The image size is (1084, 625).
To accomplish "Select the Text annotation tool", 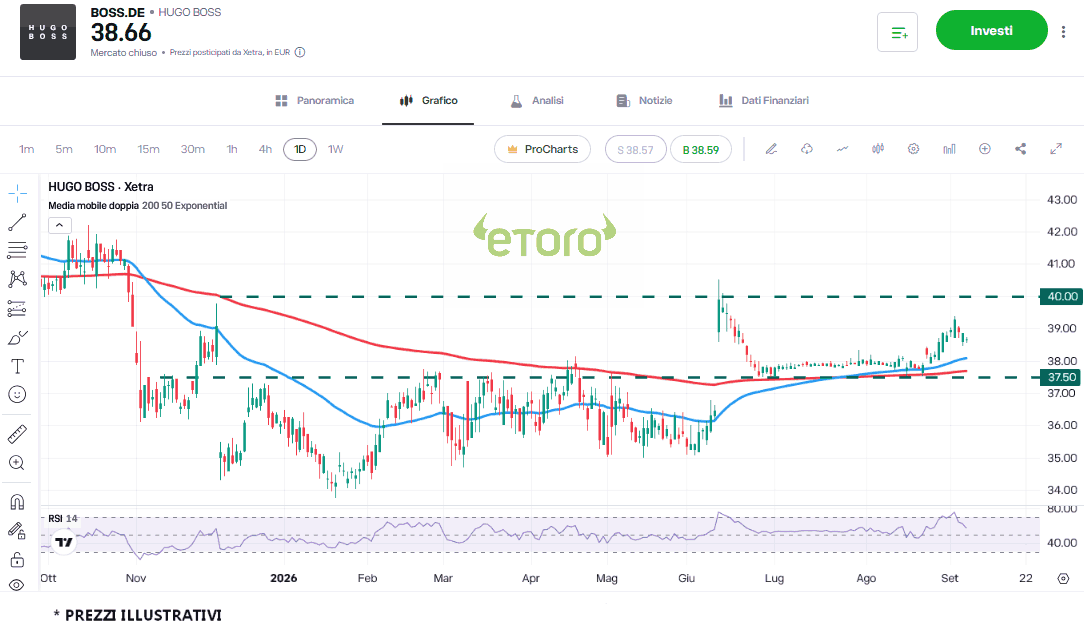I will tap(17, 366).
